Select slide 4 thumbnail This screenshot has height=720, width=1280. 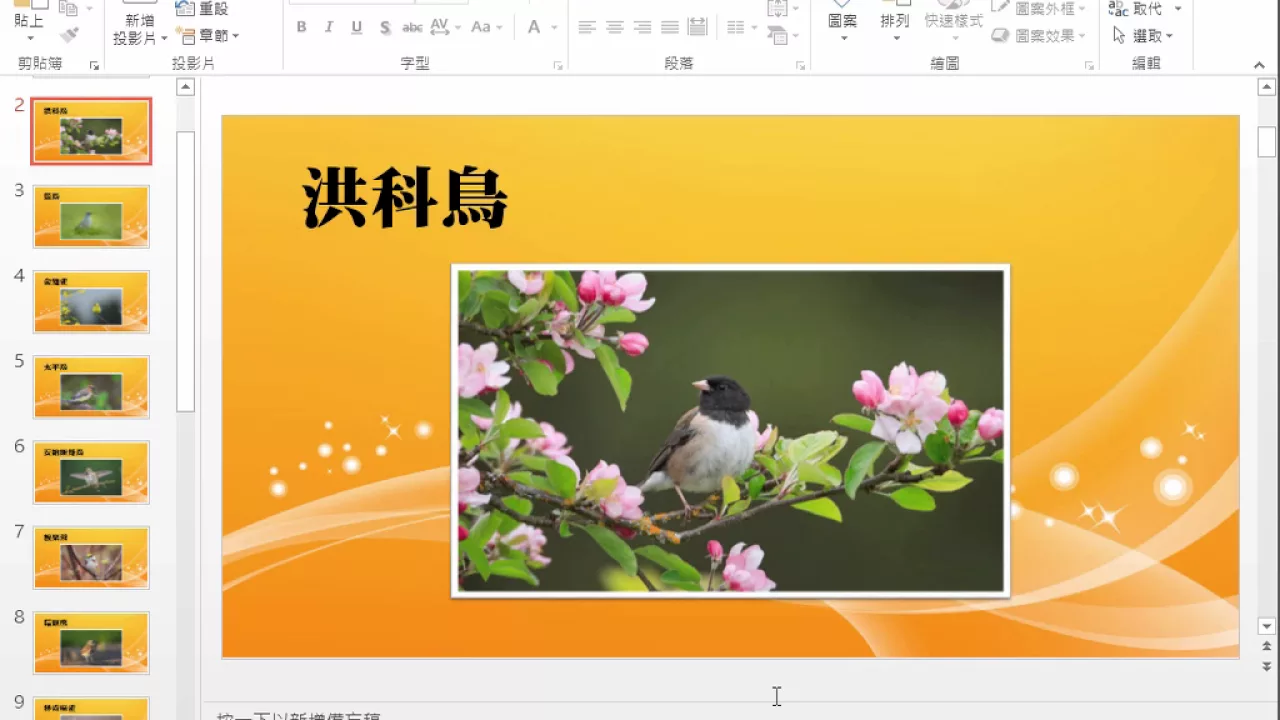tap(91, 301)
